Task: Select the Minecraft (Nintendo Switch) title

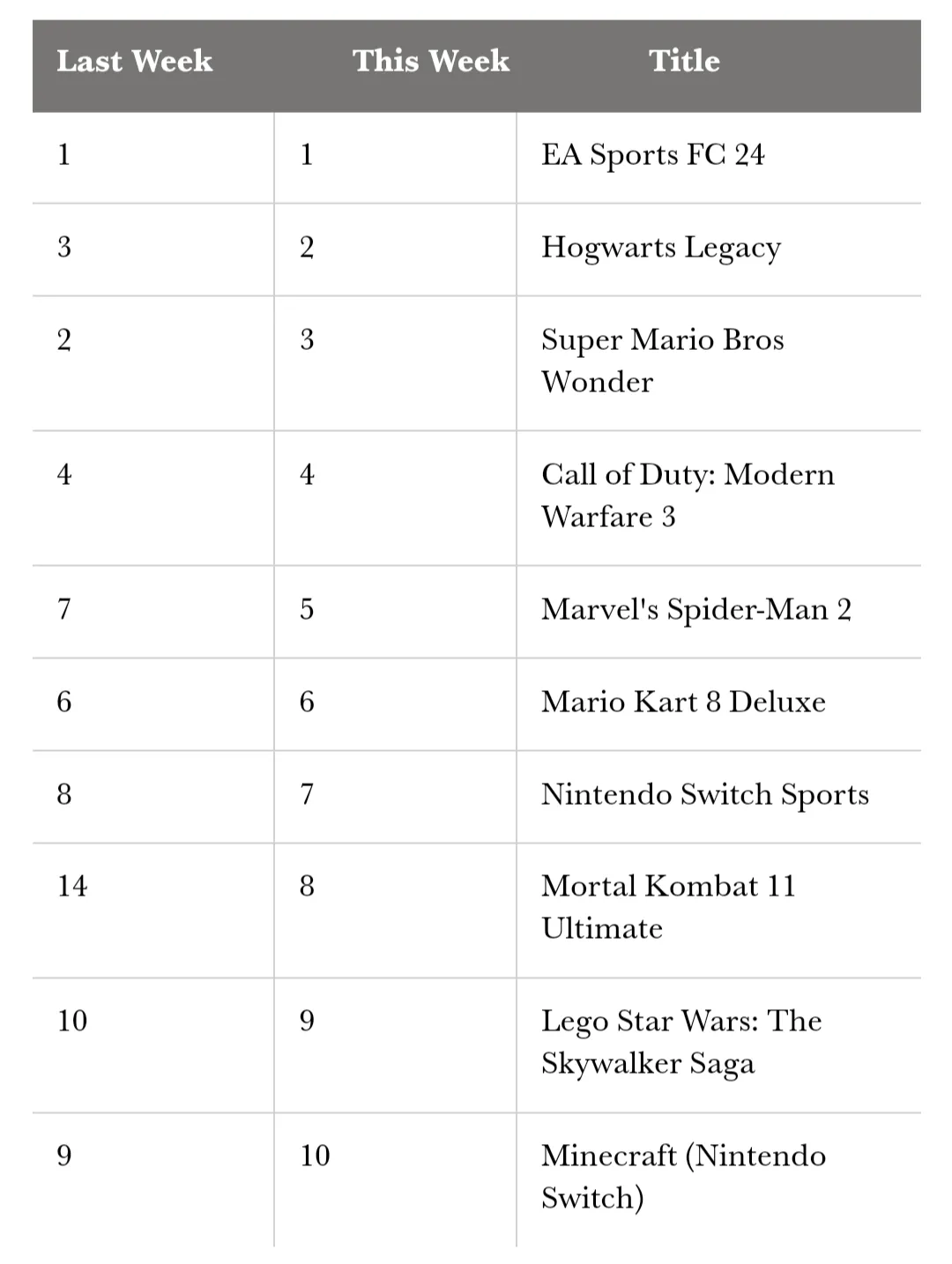Action: tap(683, 1177)
